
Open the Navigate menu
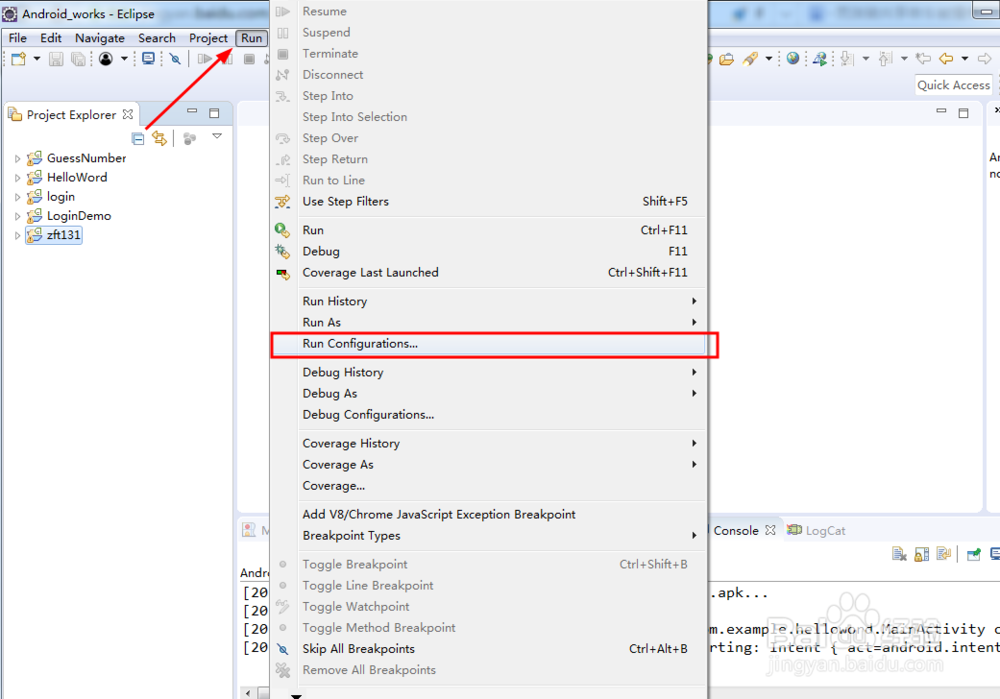click(x=99, y=38)
